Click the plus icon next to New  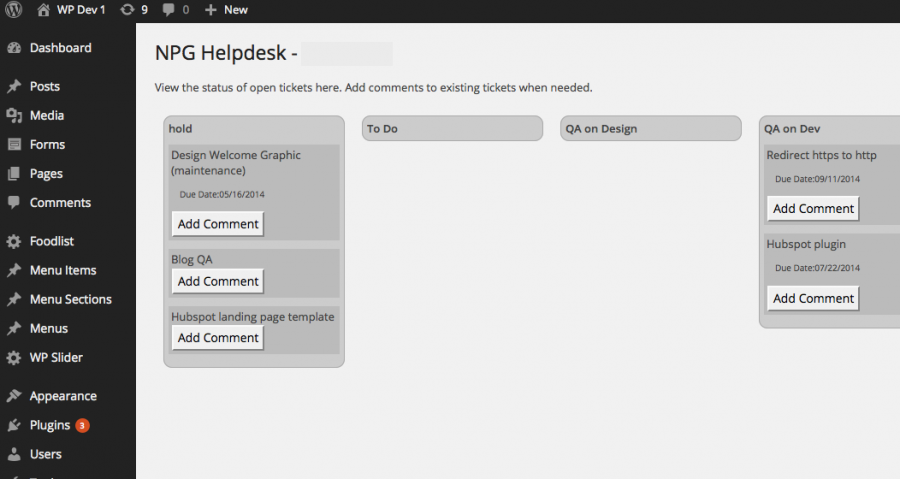pyautogui.click(x=211, y=10)
